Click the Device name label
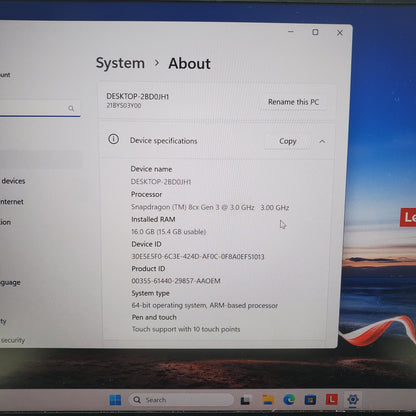 (151, 169)
